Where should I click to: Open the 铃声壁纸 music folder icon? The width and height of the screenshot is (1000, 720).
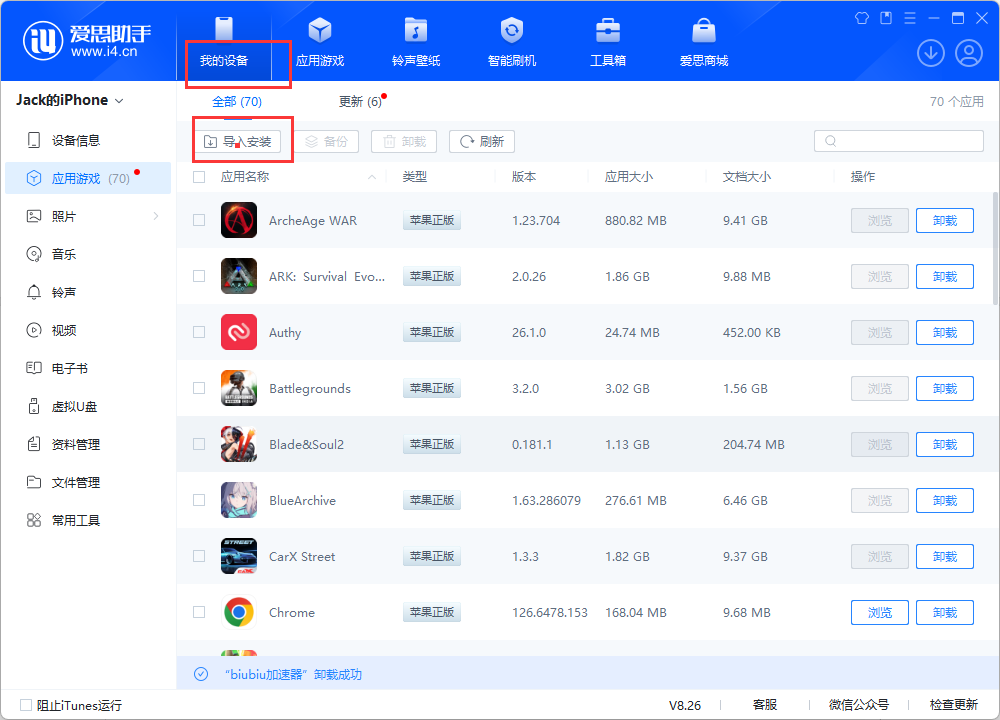click(416, 30)
